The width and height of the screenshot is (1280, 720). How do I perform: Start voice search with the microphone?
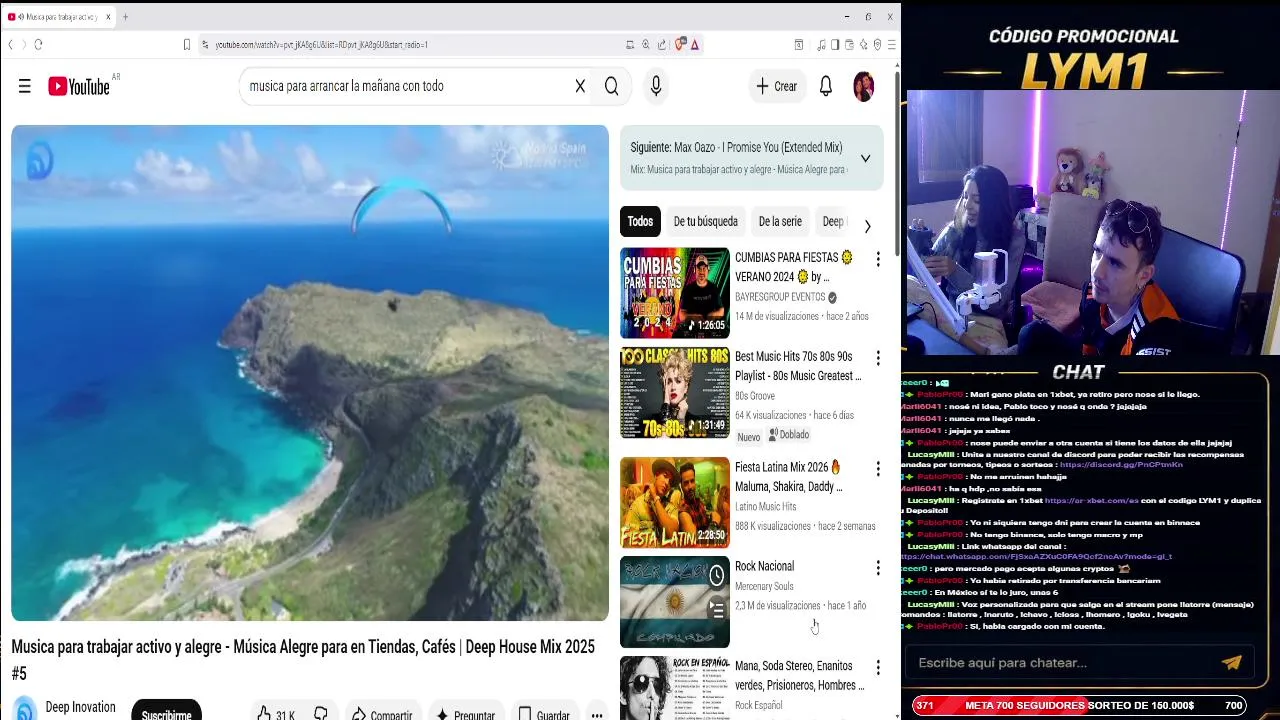coord(656,87)
